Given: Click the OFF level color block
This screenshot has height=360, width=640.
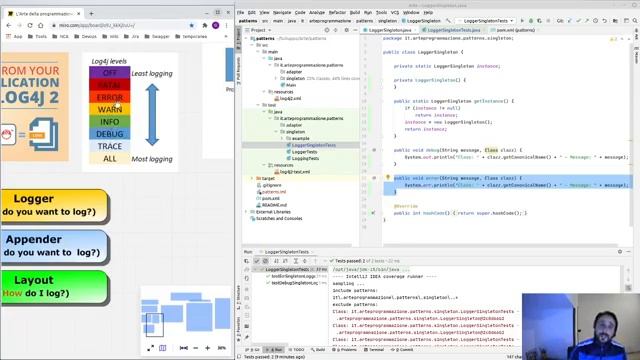Looking at the screenshot, I should coord(109,73).
